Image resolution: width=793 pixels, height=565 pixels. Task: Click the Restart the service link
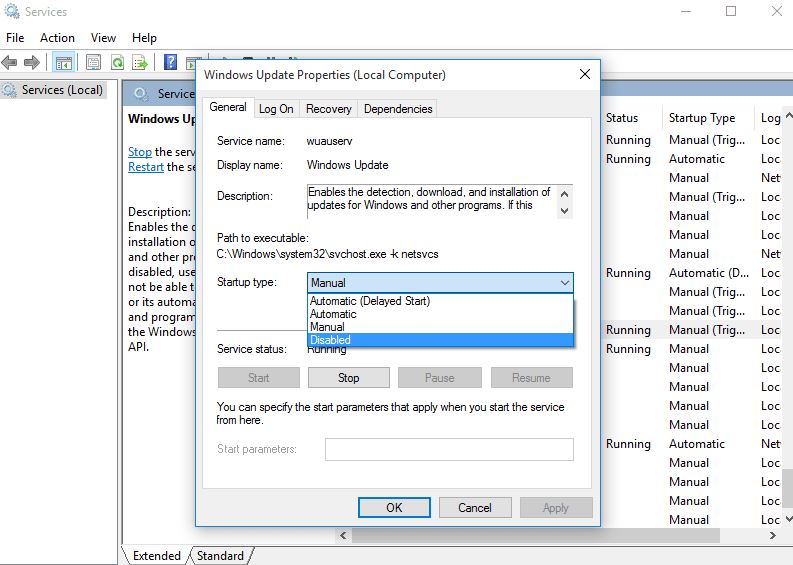[x=146, y=167]
